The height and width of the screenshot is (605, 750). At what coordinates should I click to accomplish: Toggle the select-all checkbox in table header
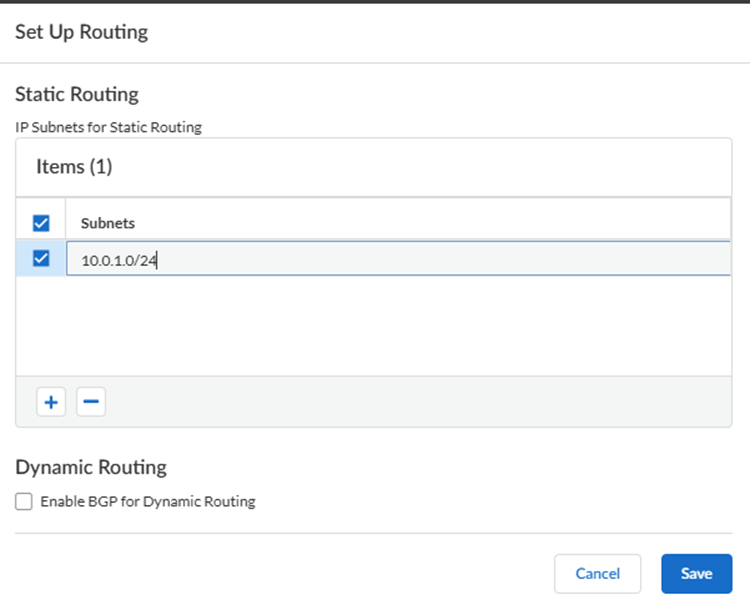tap(42, 222)
